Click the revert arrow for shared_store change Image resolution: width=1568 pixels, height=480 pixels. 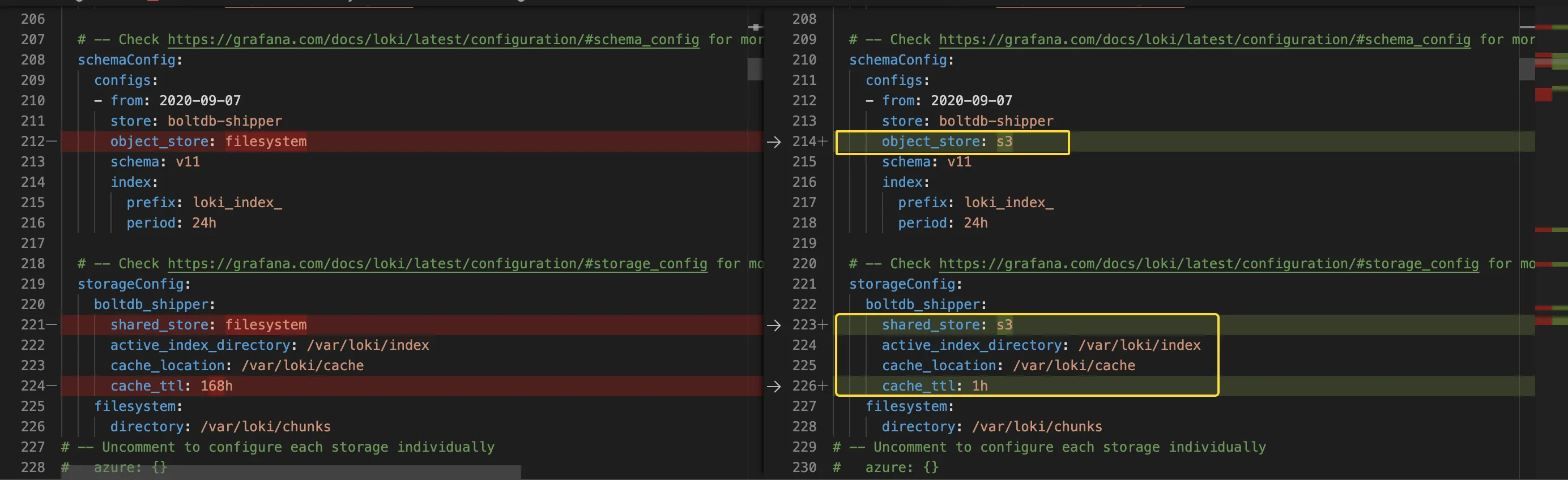[x=773, y=325]
